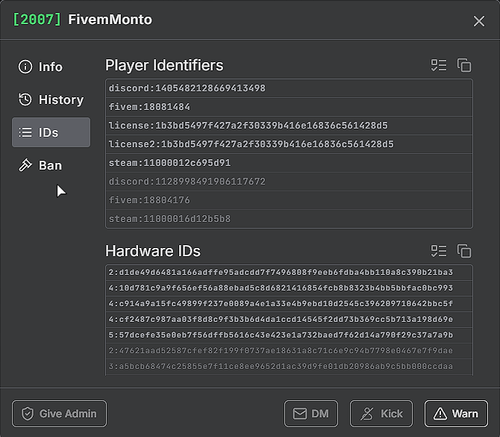Select the license: identifier row

[289, 126]
